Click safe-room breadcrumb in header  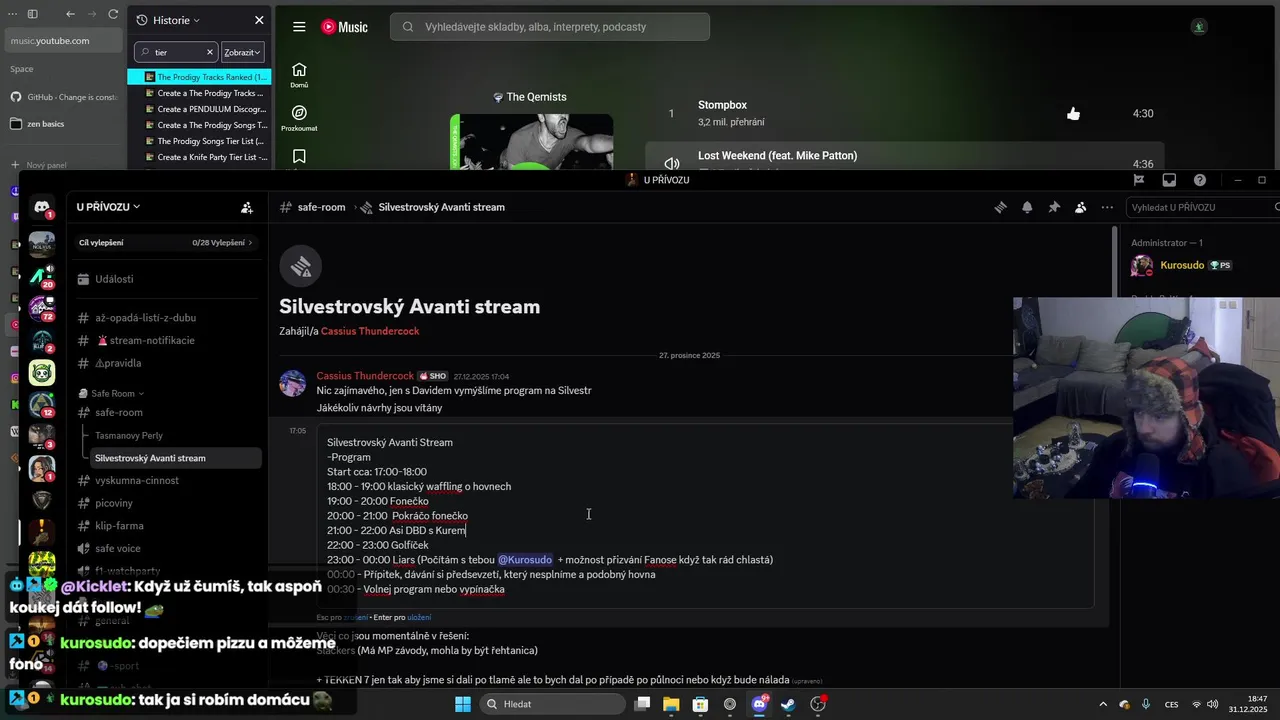point(321,207)
